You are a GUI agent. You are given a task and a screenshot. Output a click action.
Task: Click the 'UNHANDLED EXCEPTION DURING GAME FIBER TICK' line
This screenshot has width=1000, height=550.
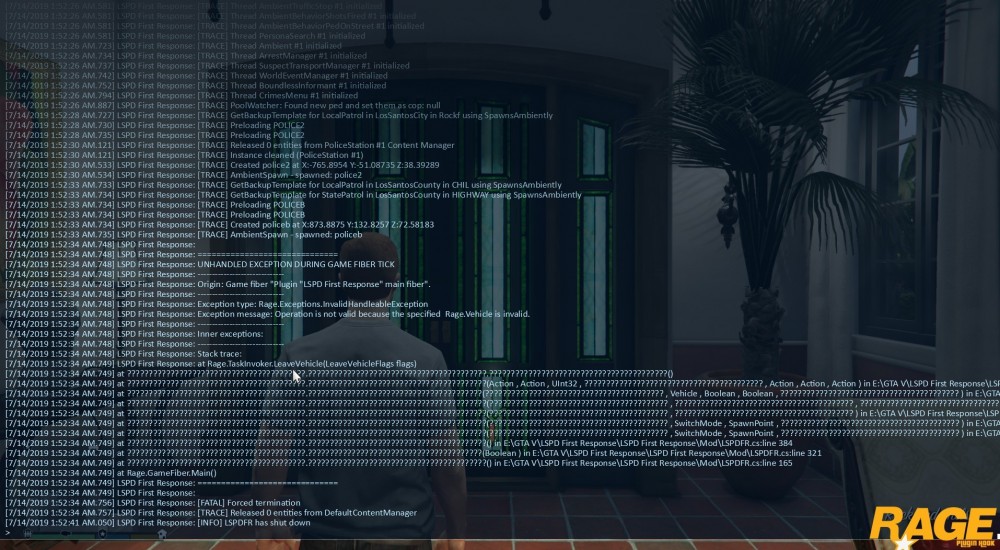point(200,264)
